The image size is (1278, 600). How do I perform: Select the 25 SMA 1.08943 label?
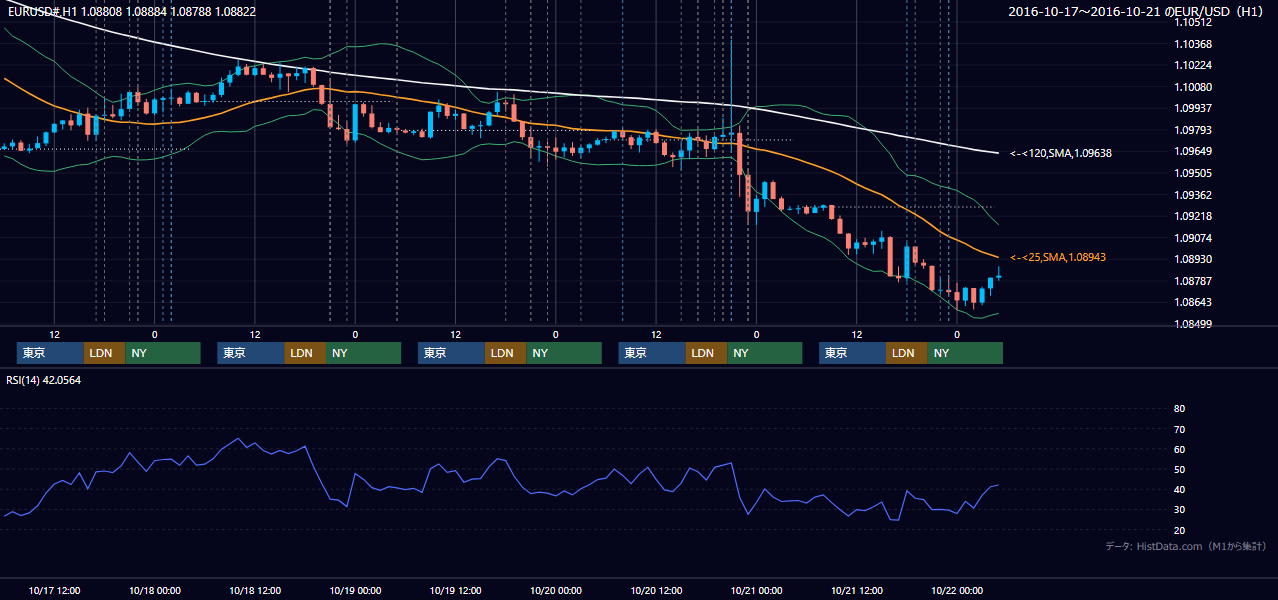point(1058,258)
